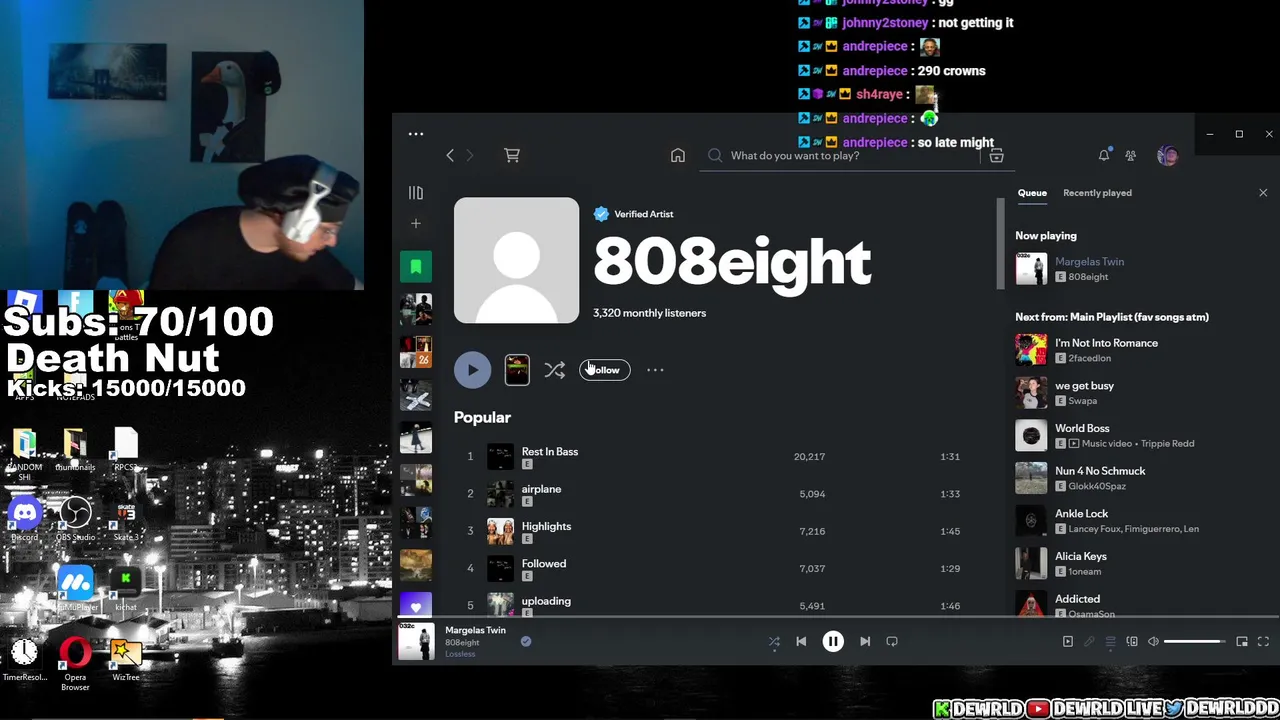The image size is (1280, 720).
Task: Click now playing album cover in player bar
Action: pos(416,641)
